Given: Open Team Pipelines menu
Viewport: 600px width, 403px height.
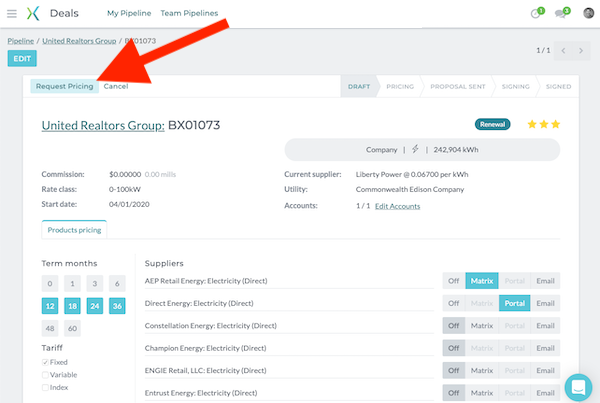Looking at the screenshot, I should [x=189, y=13].
